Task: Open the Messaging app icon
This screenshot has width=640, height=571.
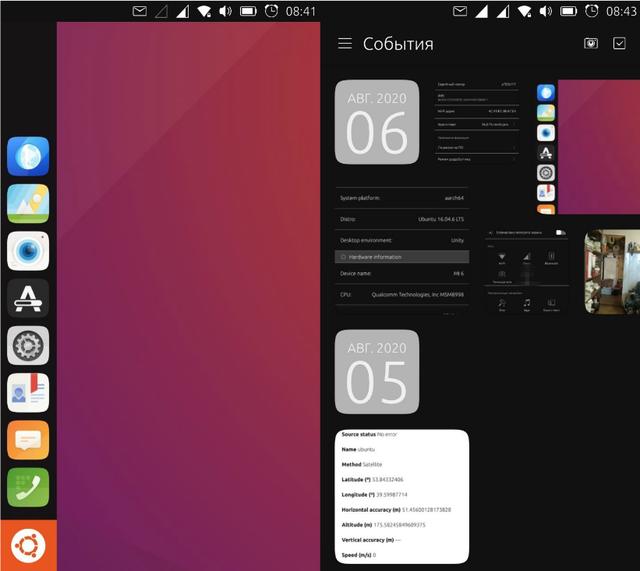Action: (x=28, y=440)
